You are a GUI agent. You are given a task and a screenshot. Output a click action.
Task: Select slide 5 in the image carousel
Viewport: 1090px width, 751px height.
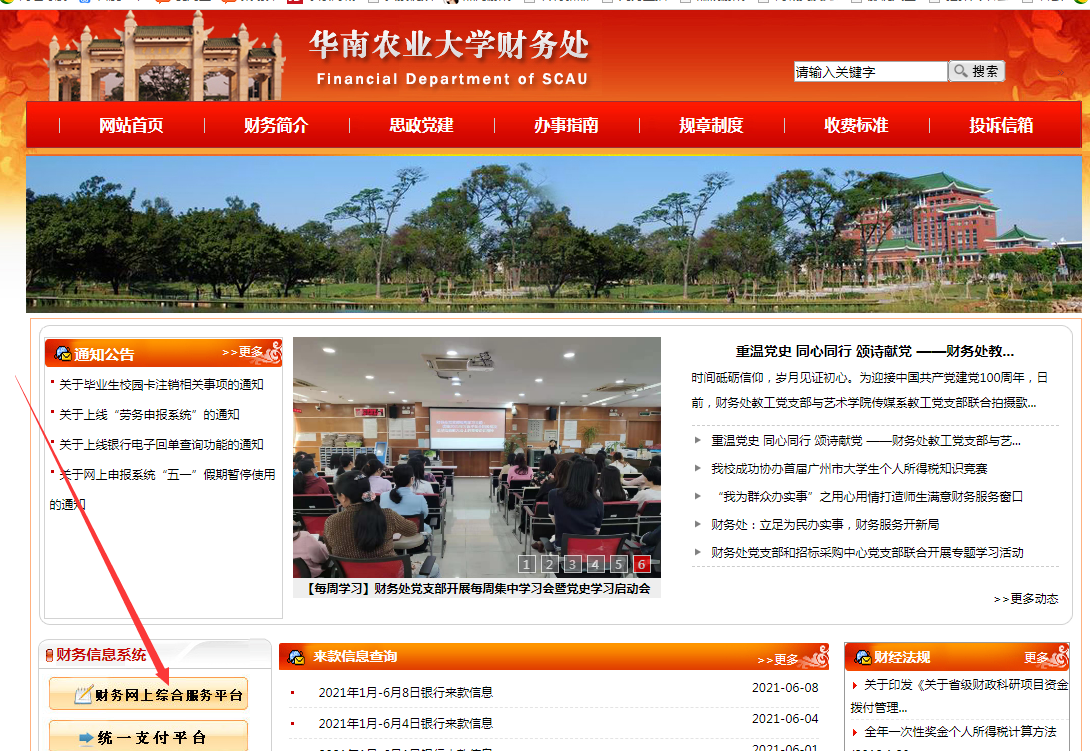[x=618, y=564]
